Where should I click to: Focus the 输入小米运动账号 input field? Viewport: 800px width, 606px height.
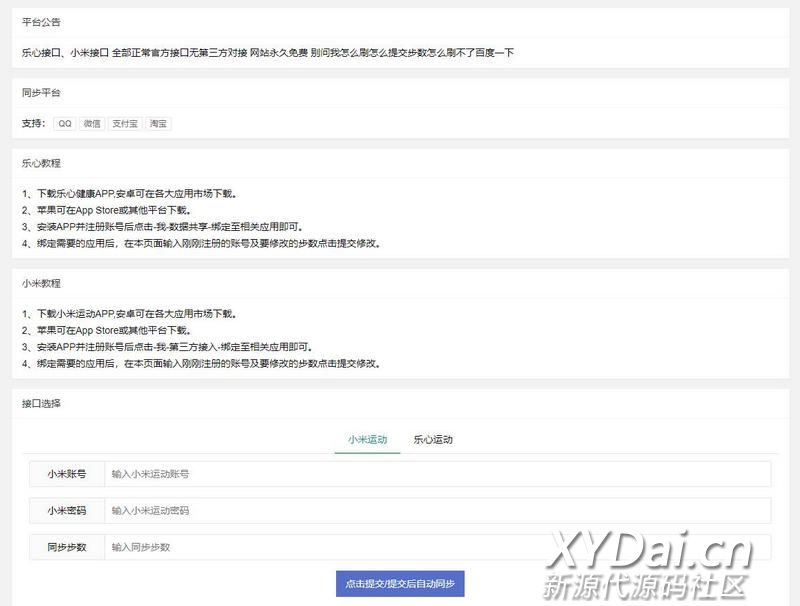[x=437, y=474]
